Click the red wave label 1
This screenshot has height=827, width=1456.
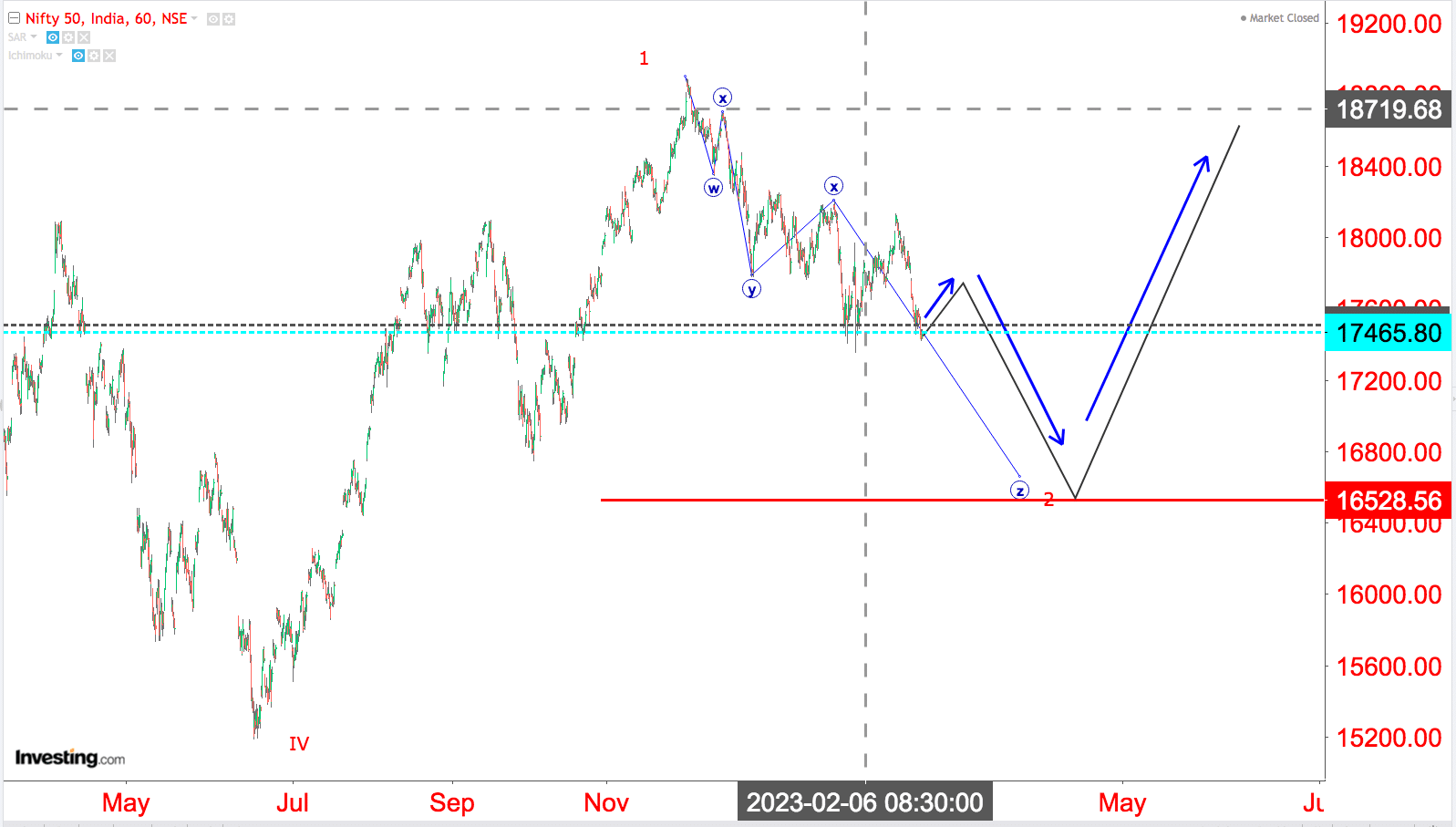click(x=644, y=58)
